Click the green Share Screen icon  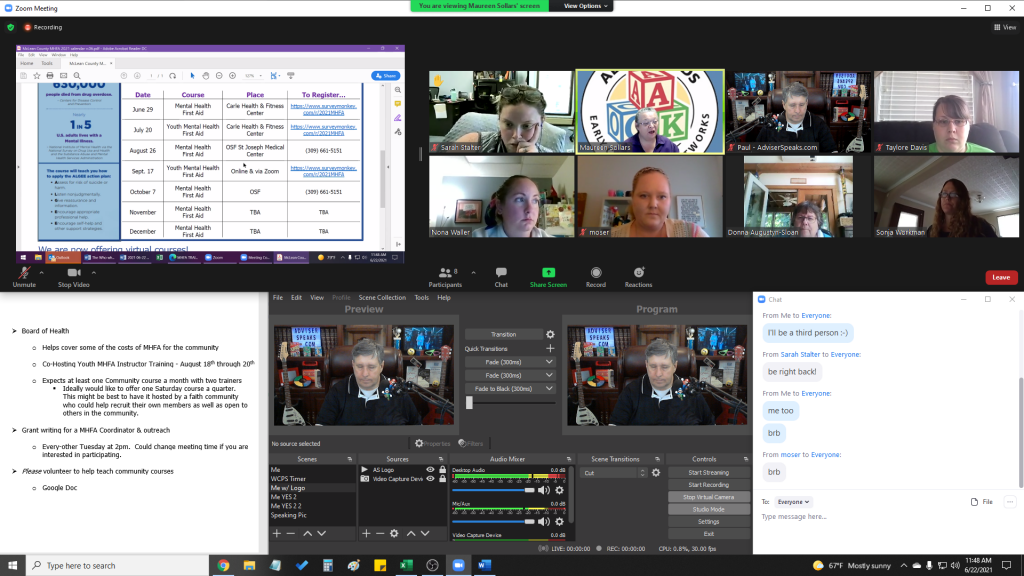548,272
